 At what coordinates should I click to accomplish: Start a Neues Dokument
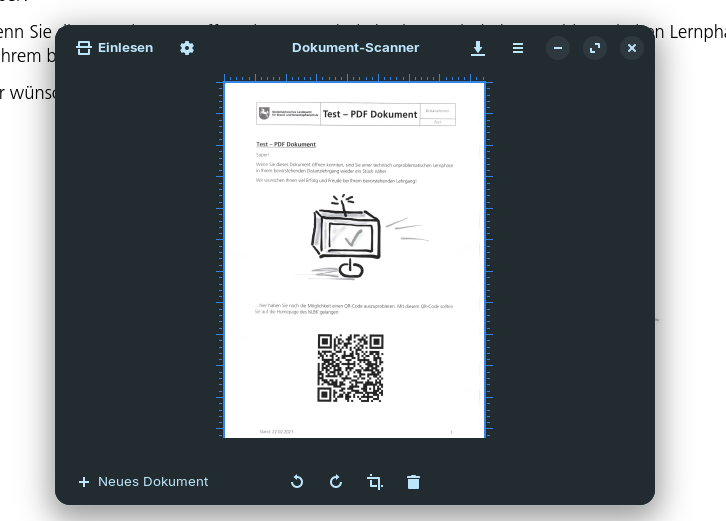point(144,482)
